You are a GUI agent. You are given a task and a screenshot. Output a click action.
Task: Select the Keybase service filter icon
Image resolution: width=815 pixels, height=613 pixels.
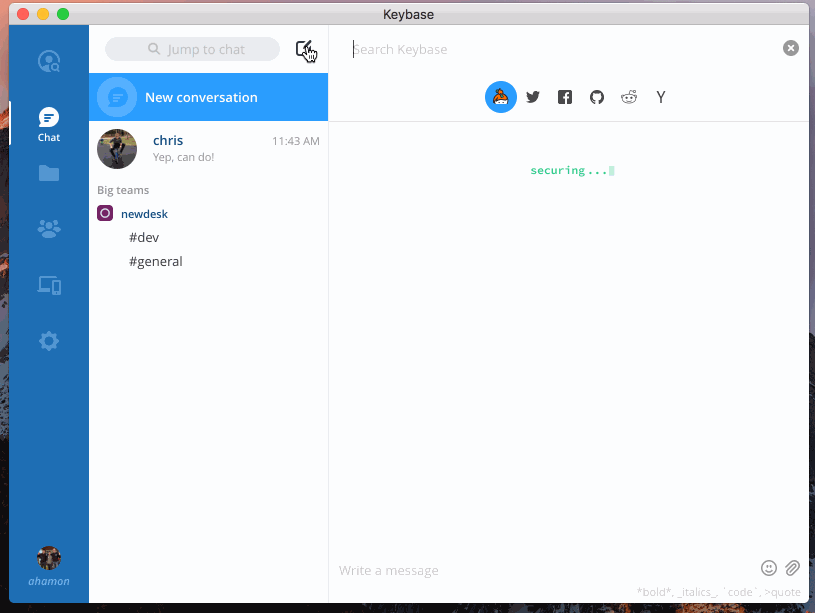tap(501, 97)
